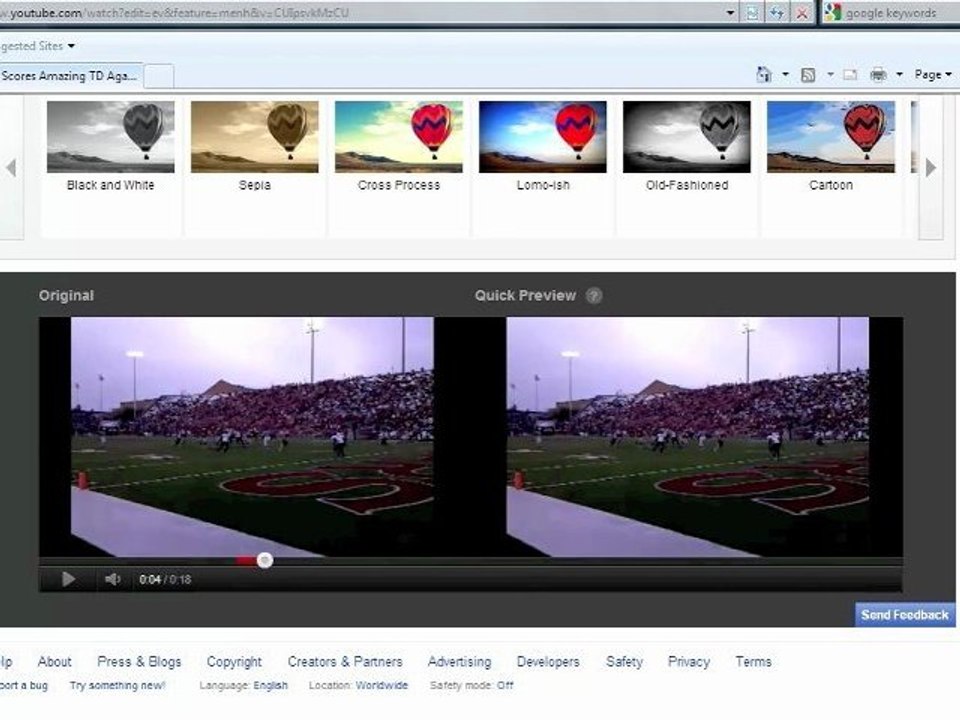Open a new blank browser tab
The image size is (960, 720).
(159, 78)
